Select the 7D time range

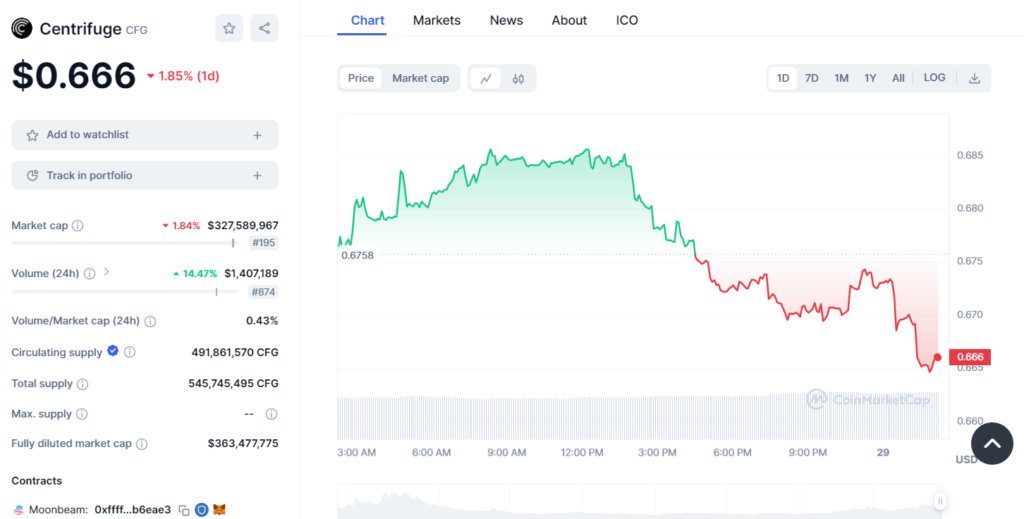[x=812, y=78]
